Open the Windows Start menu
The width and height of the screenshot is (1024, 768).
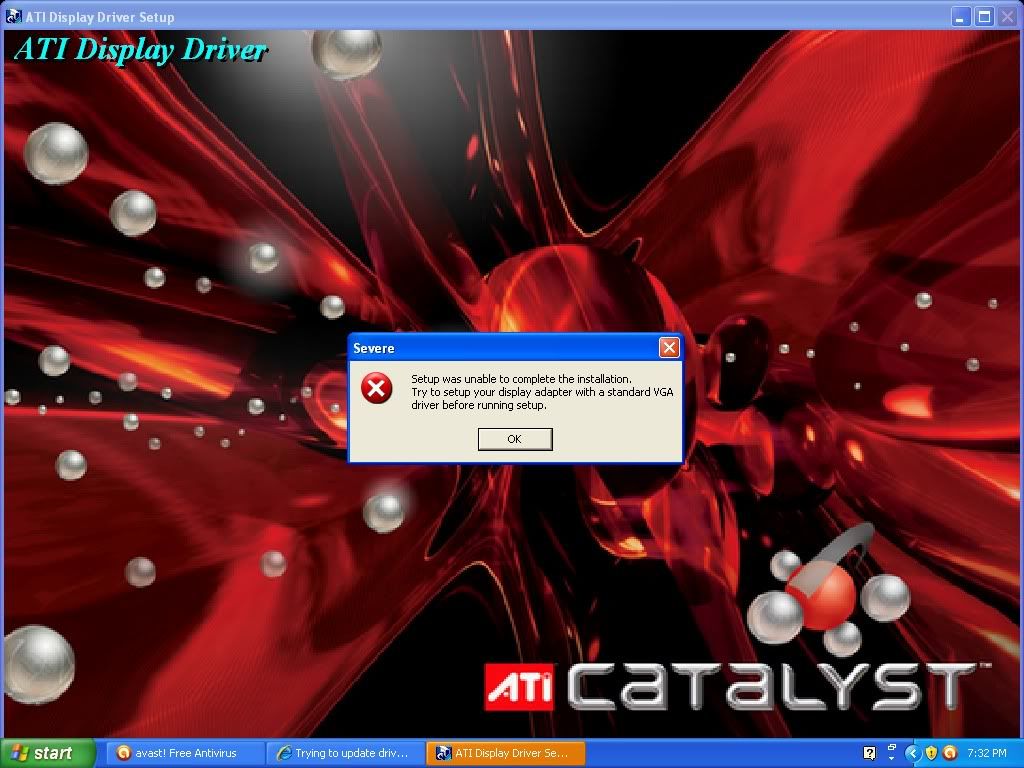point(47,753)
